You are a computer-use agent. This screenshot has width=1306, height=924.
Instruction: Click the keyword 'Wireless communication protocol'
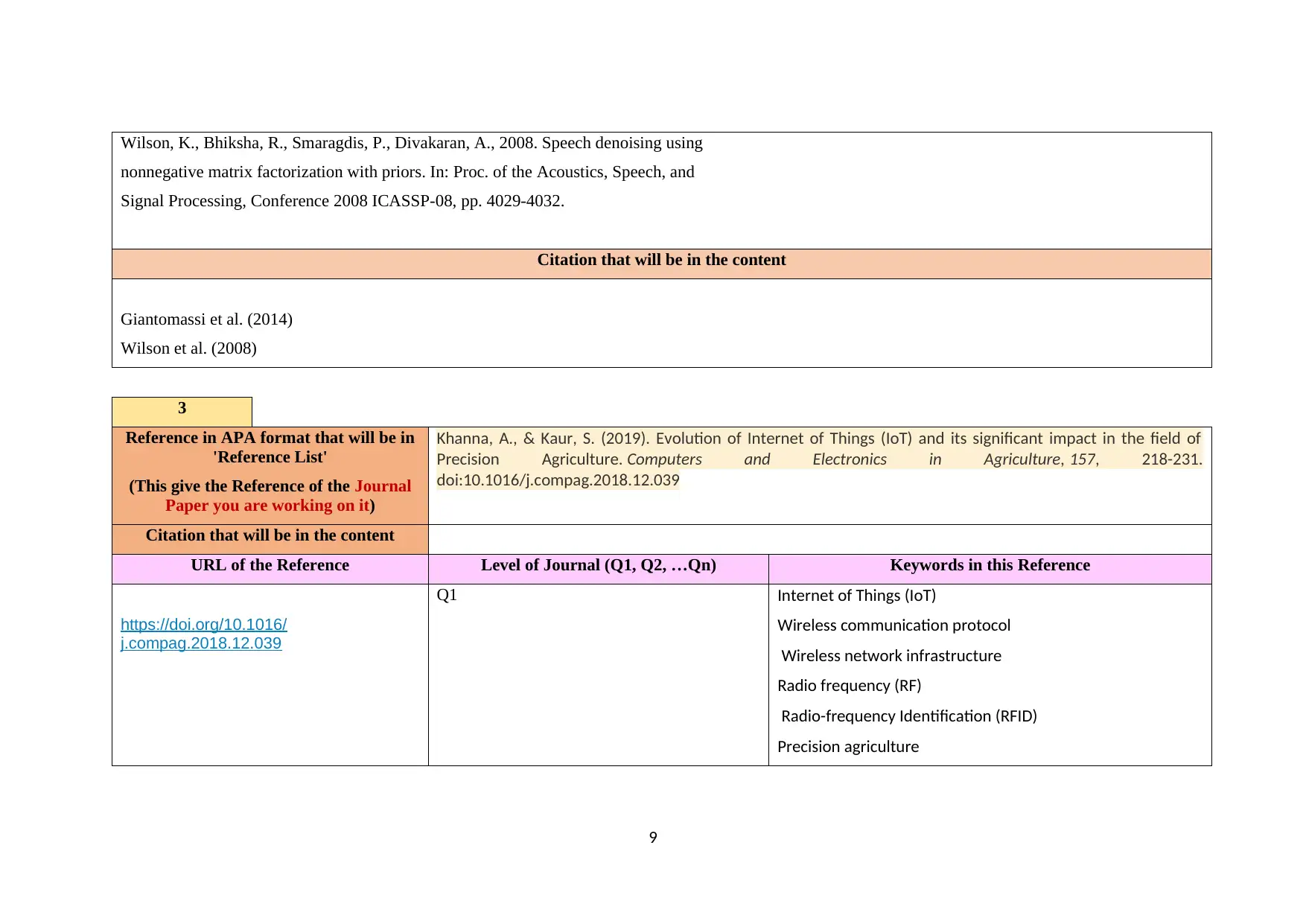coord(894,625)
